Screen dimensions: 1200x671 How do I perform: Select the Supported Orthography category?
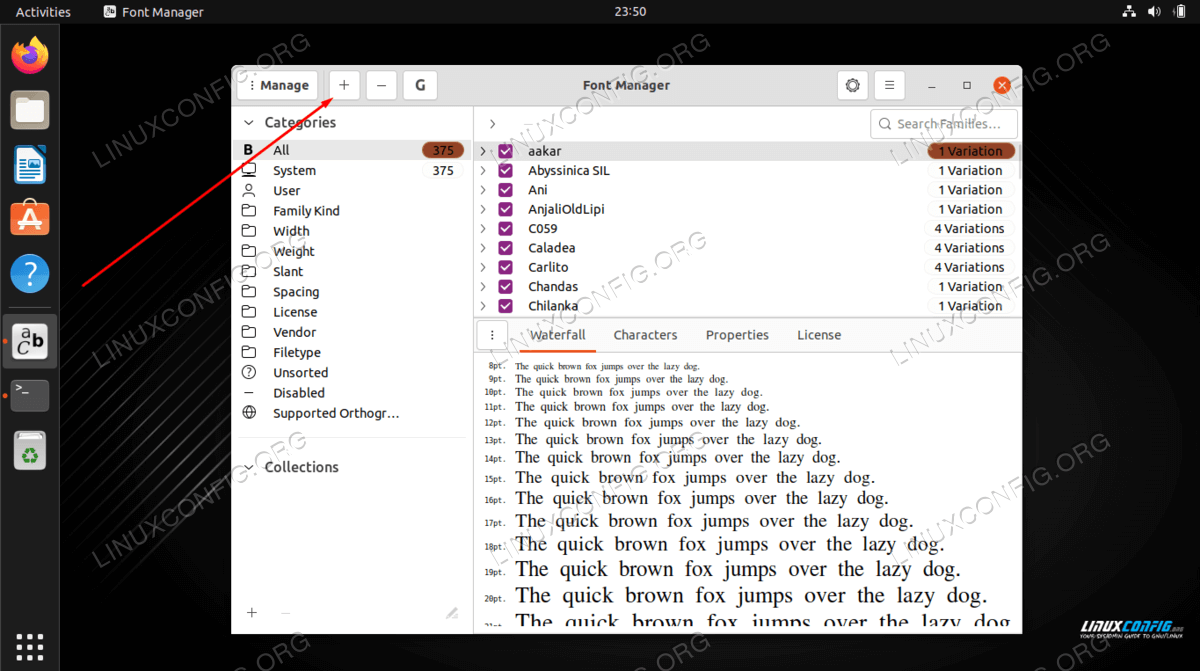(x=351, y=413)
